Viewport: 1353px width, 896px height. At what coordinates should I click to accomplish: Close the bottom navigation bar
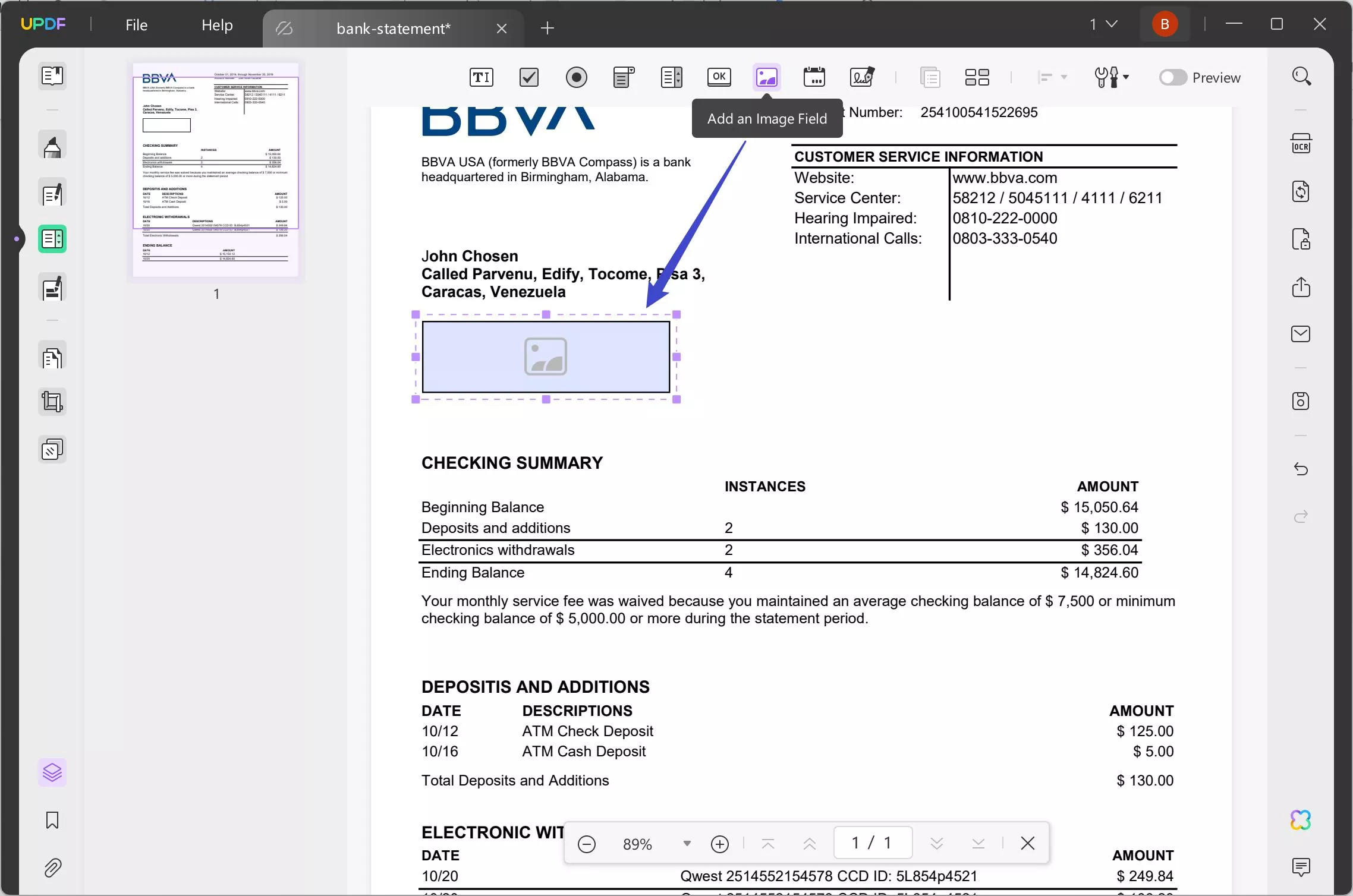coord(1027,843)
